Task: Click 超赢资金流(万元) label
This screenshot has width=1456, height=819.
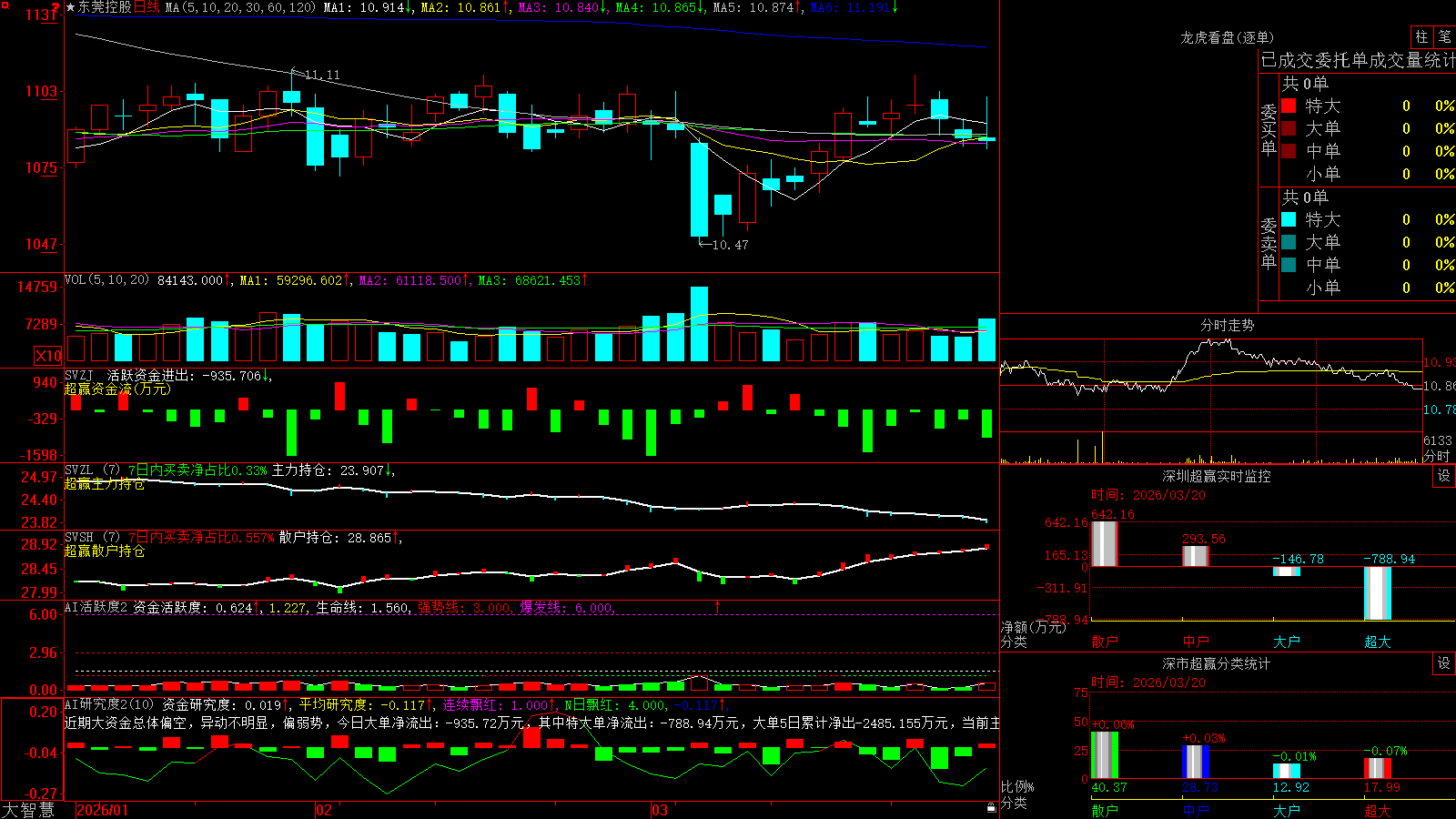Action: coord(117,389)
